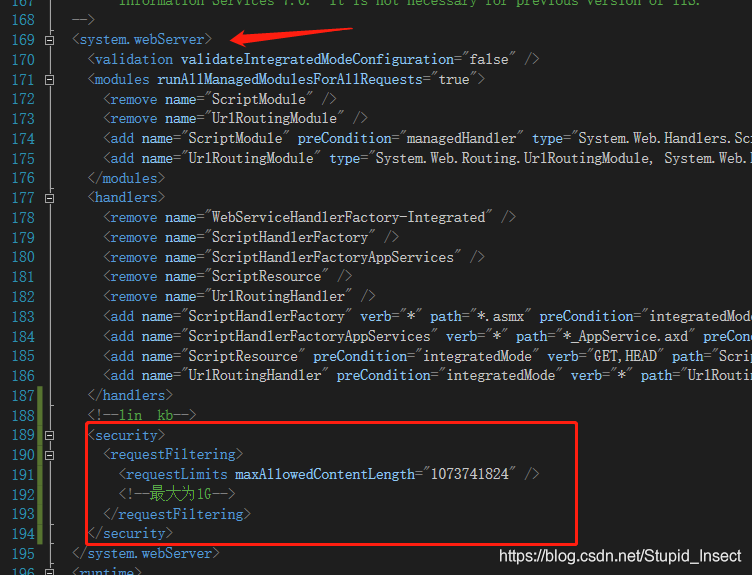The height and width of the screenshot is (575, 752).
Task: Click line number 169
Action: pos(23,40)
